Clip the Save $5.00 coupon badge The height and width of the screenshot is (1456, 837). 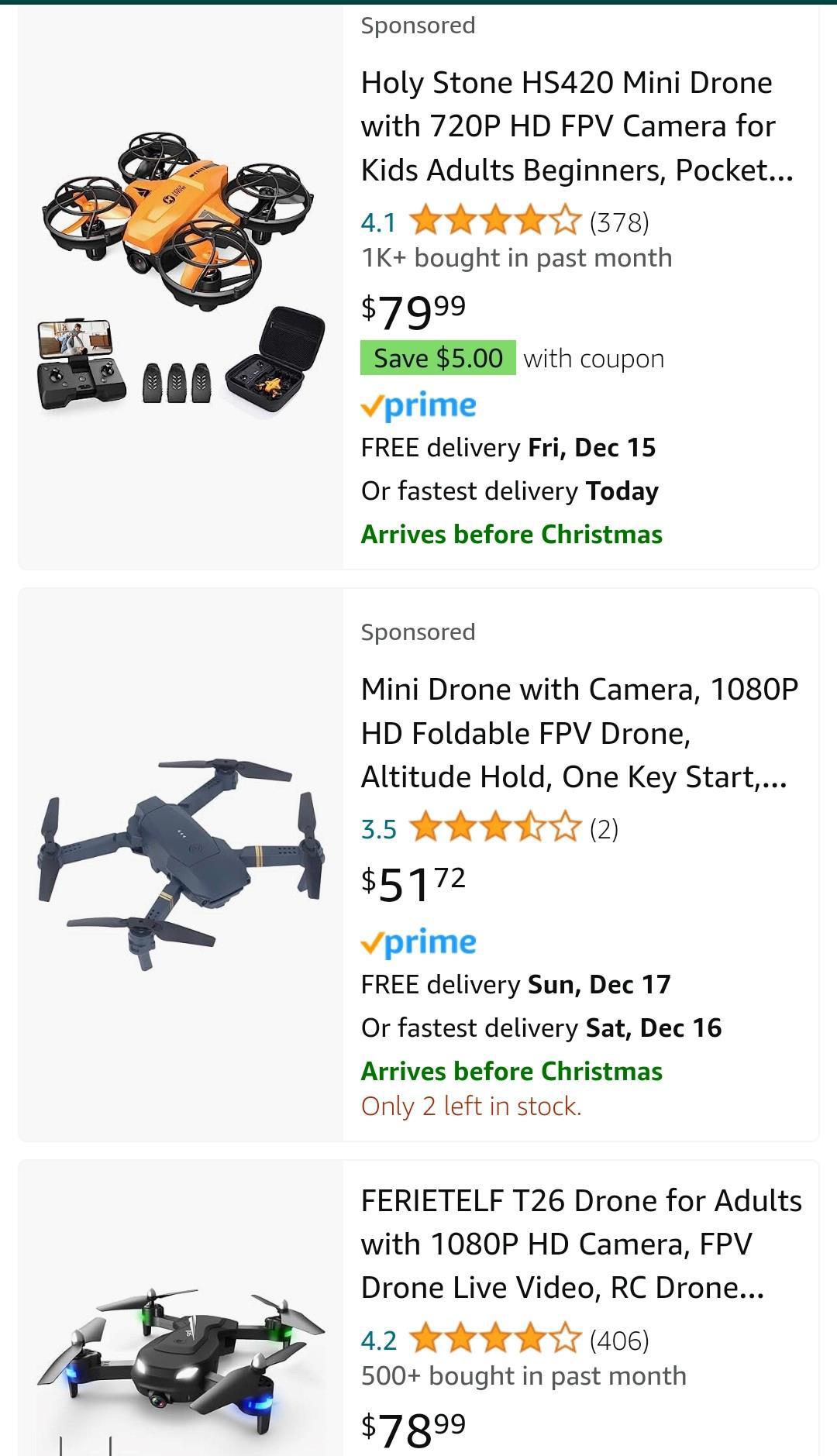(438, 358)
